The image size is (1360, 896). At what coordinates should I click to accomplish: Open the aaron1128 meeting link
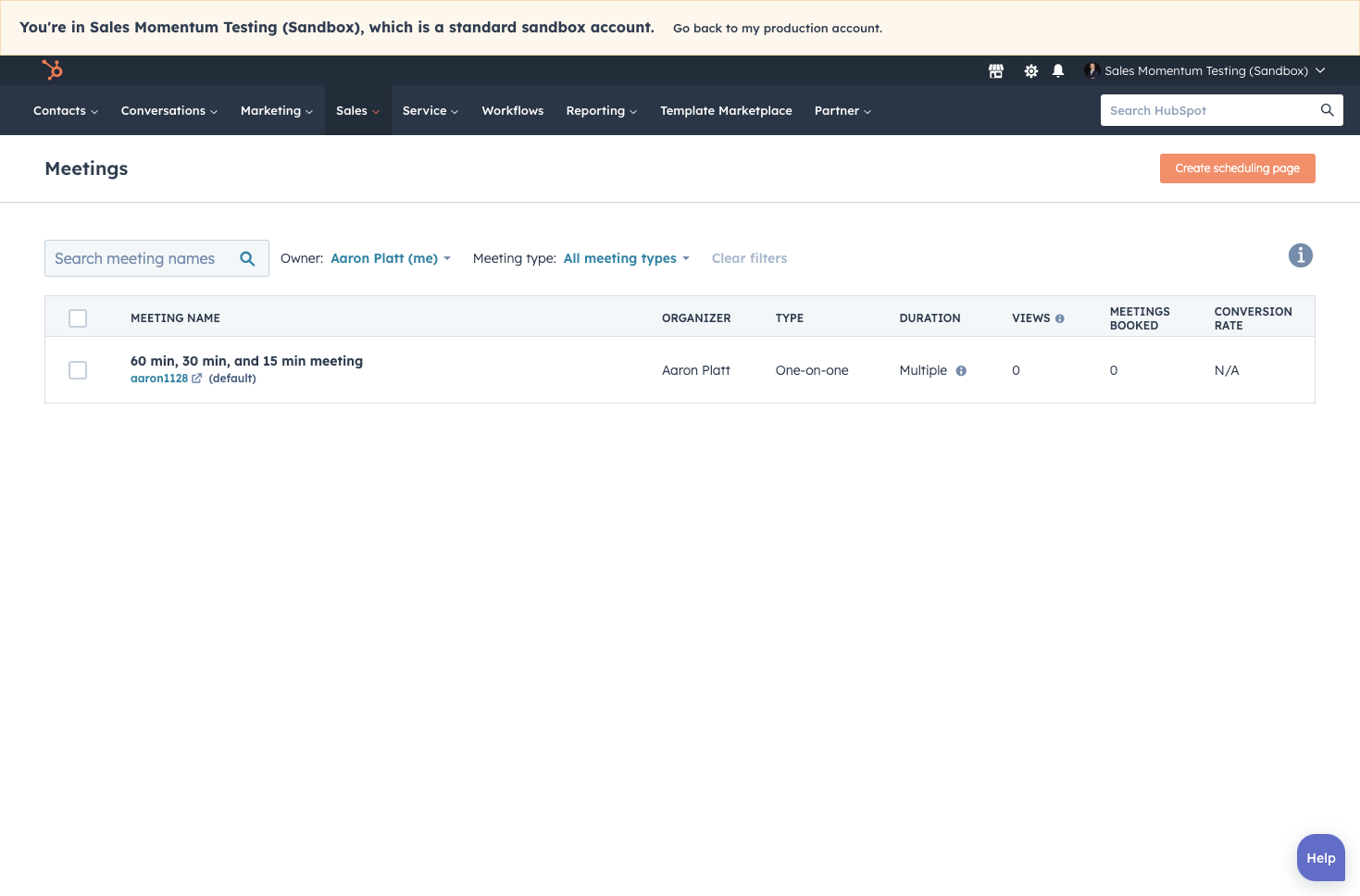(159, 379)
